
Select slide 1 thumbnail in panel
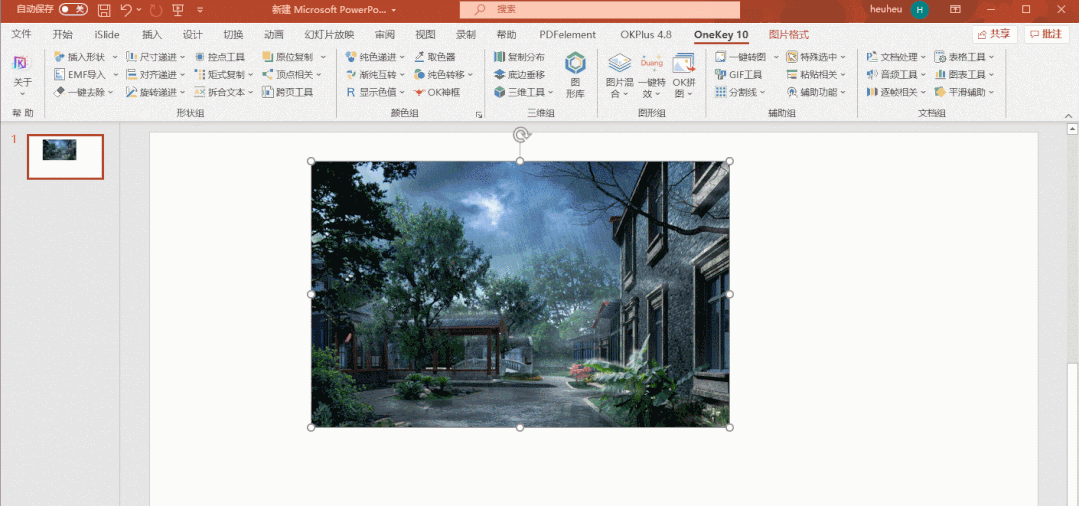[65, 157]
